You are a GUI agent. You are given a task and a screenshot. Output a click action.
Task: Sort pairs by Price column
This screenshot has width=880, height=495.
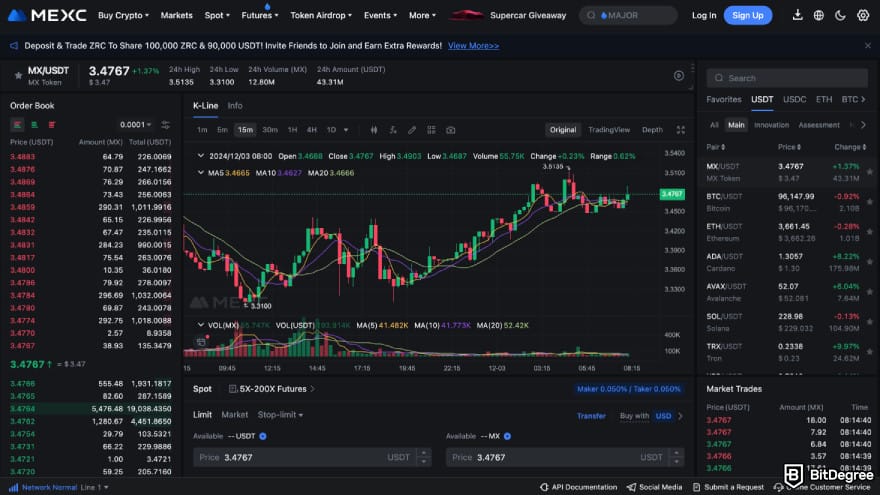[789, 146]
